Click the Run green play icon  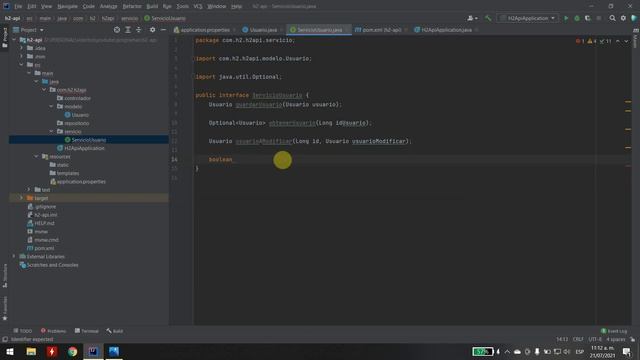(x=566, y=18)
